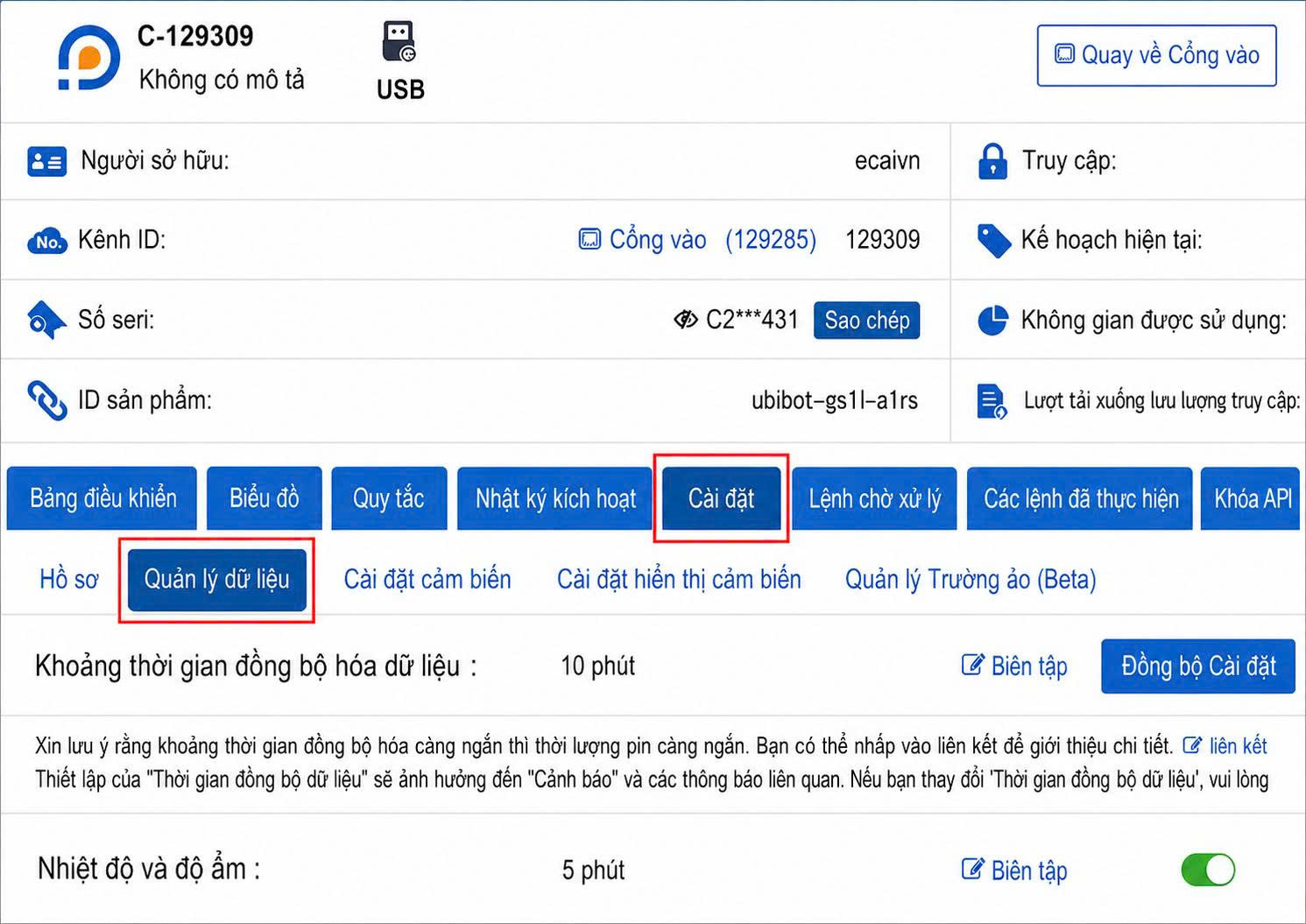Open Cài đặt hiển thị cảm biến sub-tab
1306x924 pixels.
pos(679,579)
